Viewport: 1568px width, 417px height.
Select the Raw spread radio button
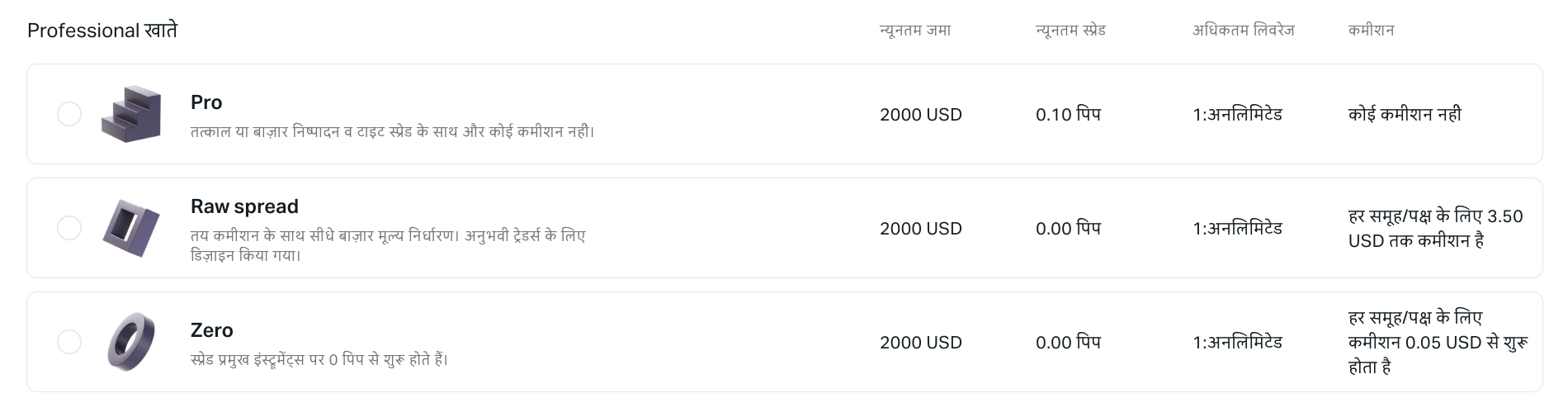coord(69,228)
